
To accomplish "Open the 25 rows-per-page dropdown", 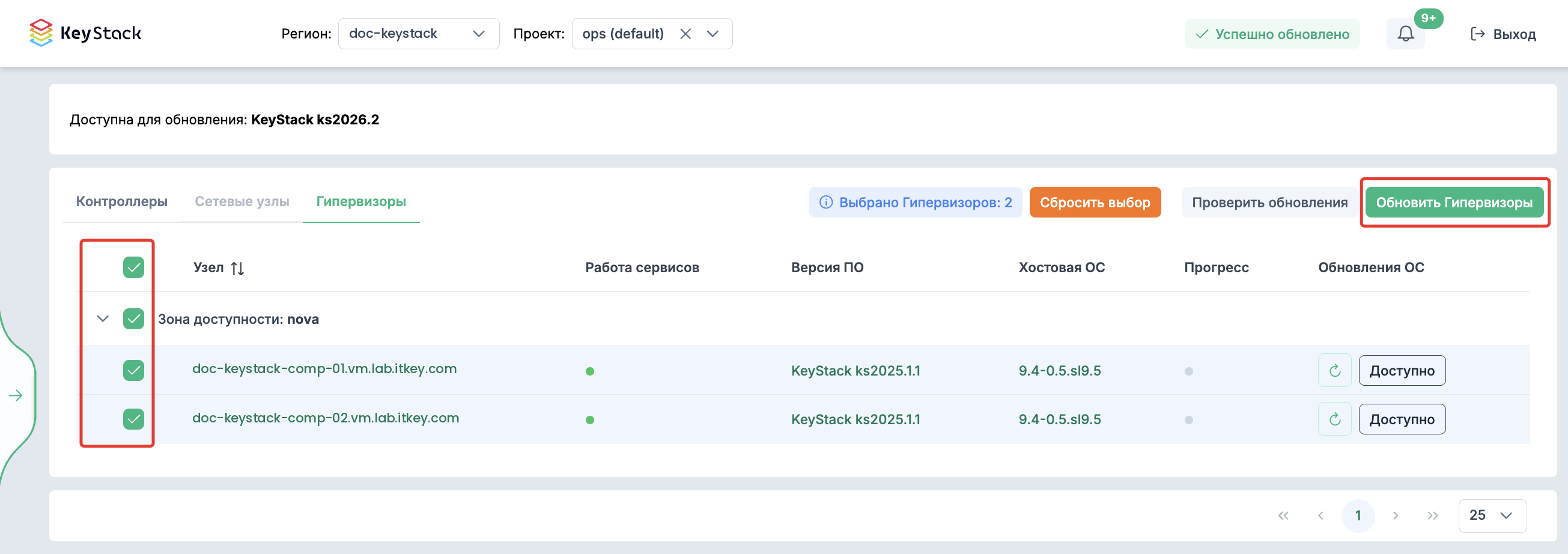I will point(1492,516).
